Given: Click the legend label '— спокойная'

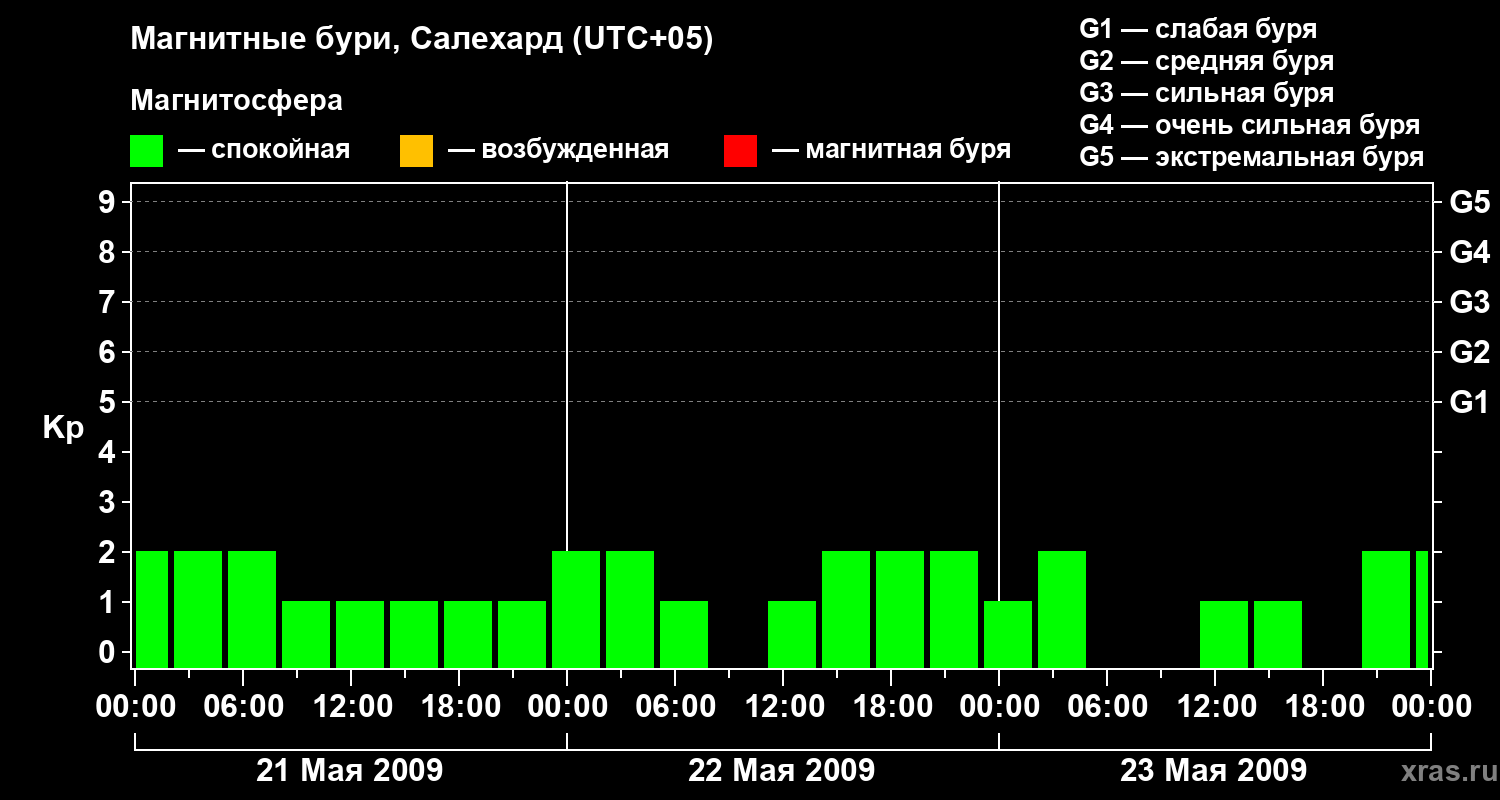Looking at the screenshot, I should pyautogui.click(x=264, y=150).
